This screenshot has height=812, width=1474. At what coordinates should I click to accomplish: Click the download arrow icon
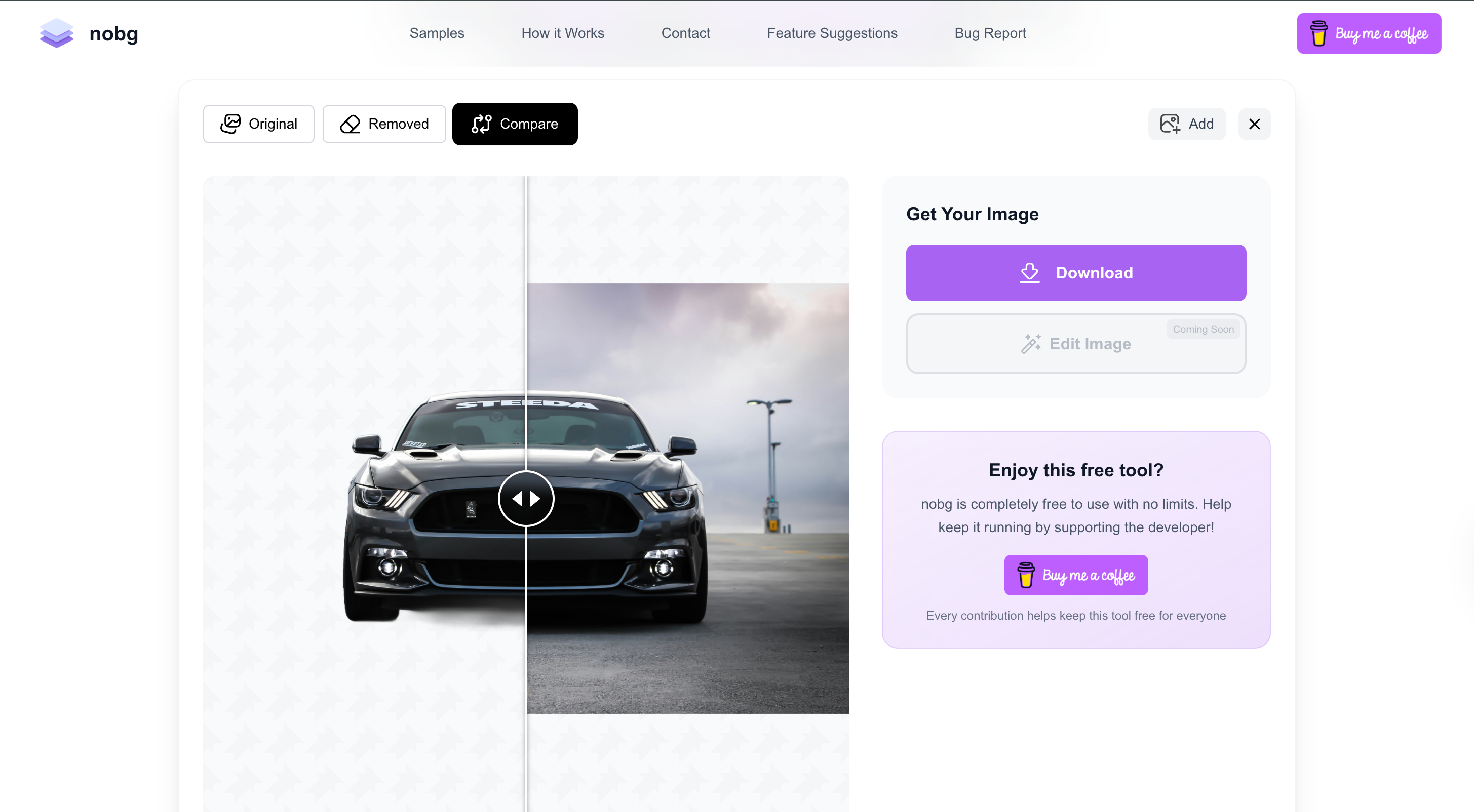click(1029, 273)
